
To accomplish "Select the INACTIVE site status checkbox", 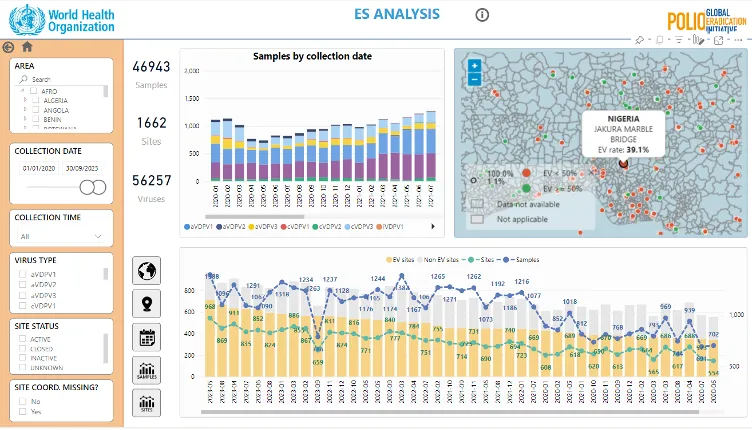I will coord(22,358).
